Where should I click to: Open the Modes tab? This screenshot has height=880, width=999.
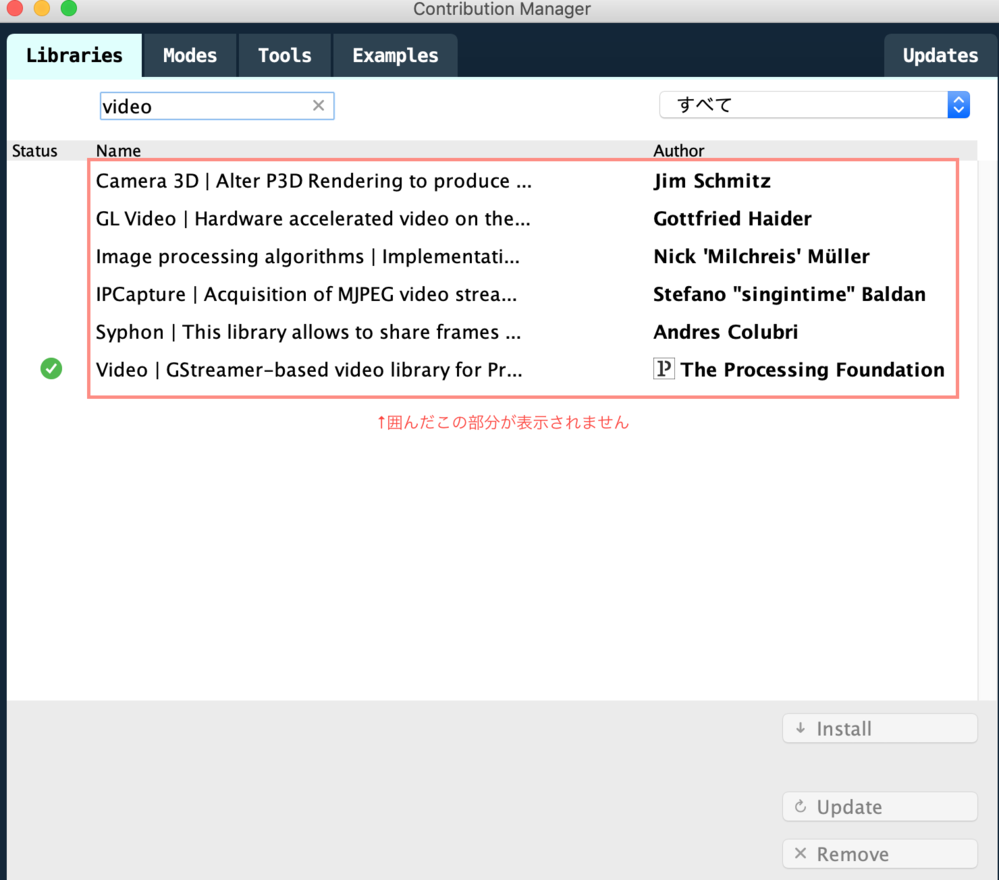190,55
